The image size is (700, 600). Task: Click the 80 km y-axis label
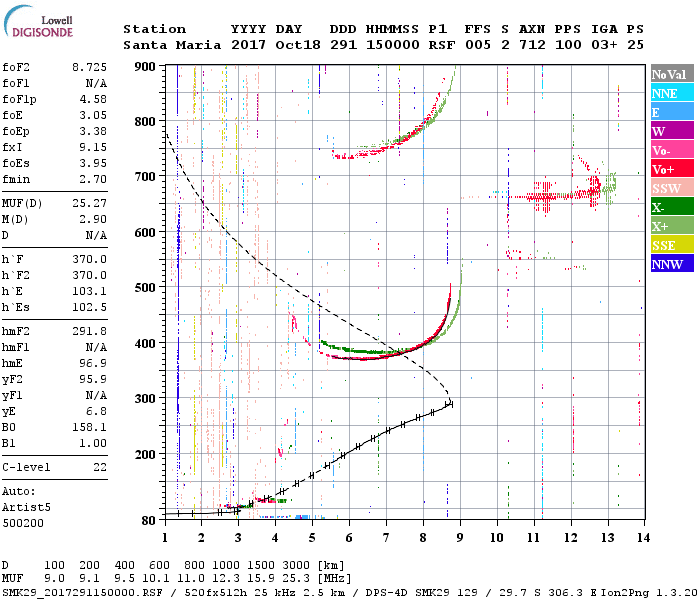pyautogui.click(x=148, y=521)
